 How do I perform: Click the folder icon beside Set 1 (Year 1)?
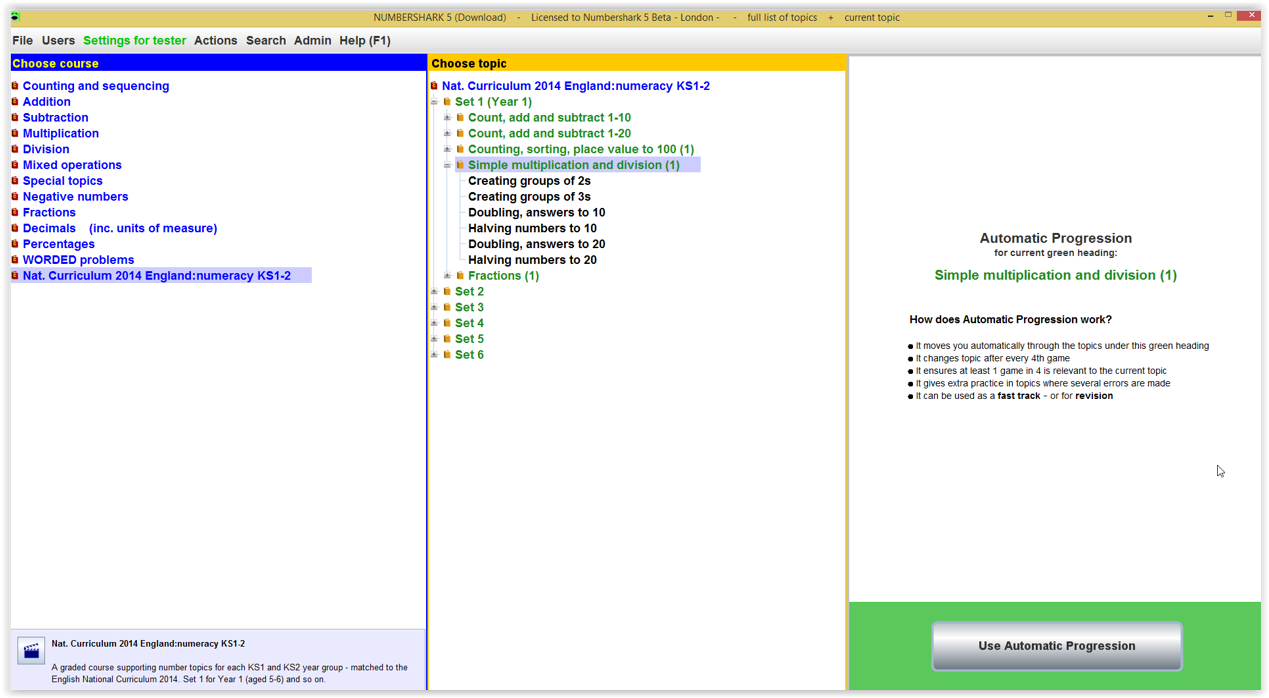click(x=447, y=102)
